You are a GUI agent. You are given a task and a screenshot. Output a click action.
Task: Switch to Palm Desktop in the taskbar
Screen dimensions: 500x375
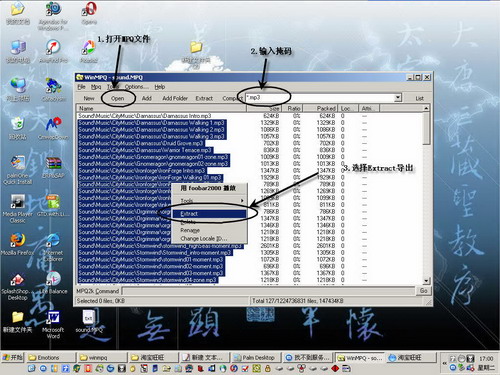click(256, 358)
